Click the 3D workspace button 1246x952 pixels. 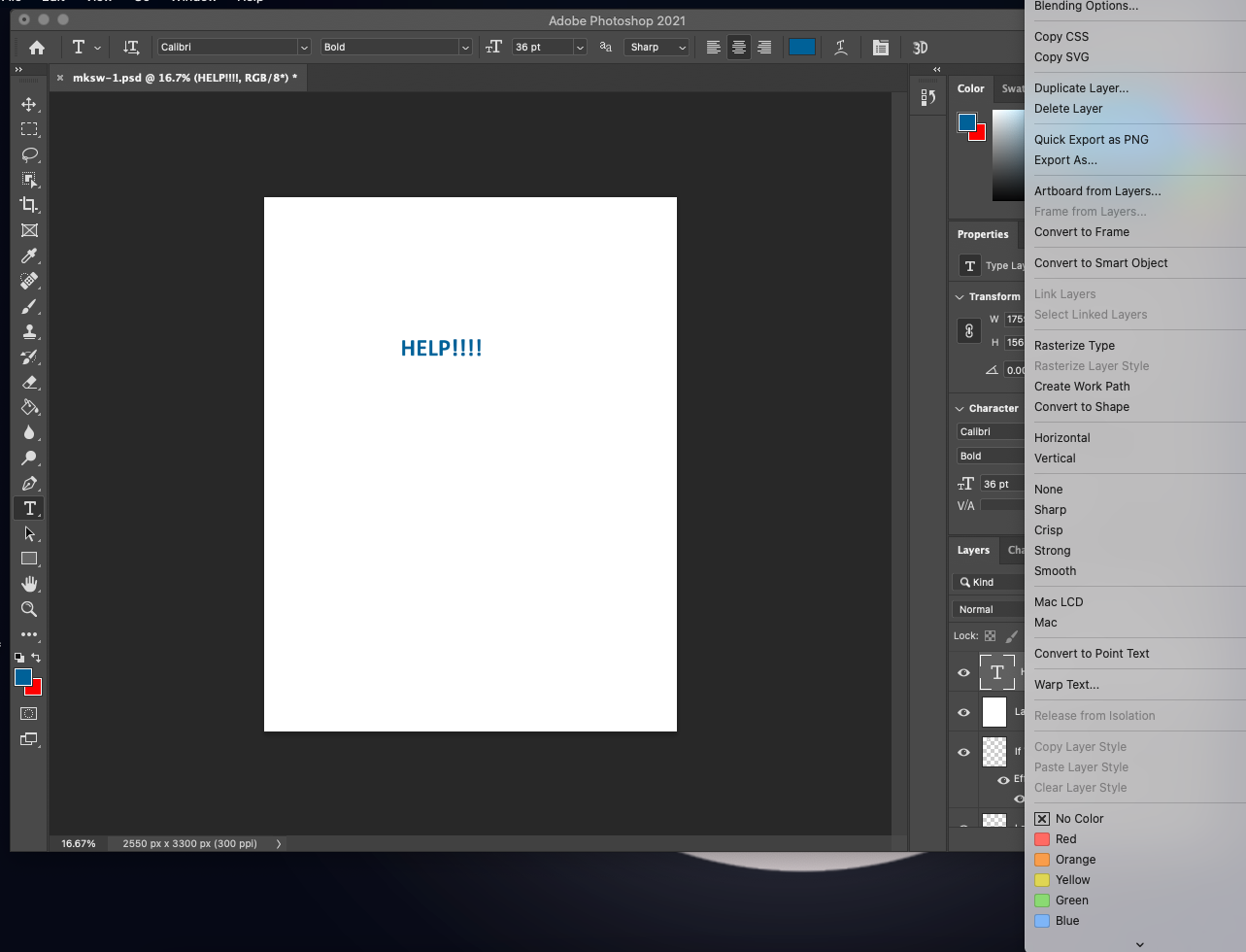pos(919,47)
